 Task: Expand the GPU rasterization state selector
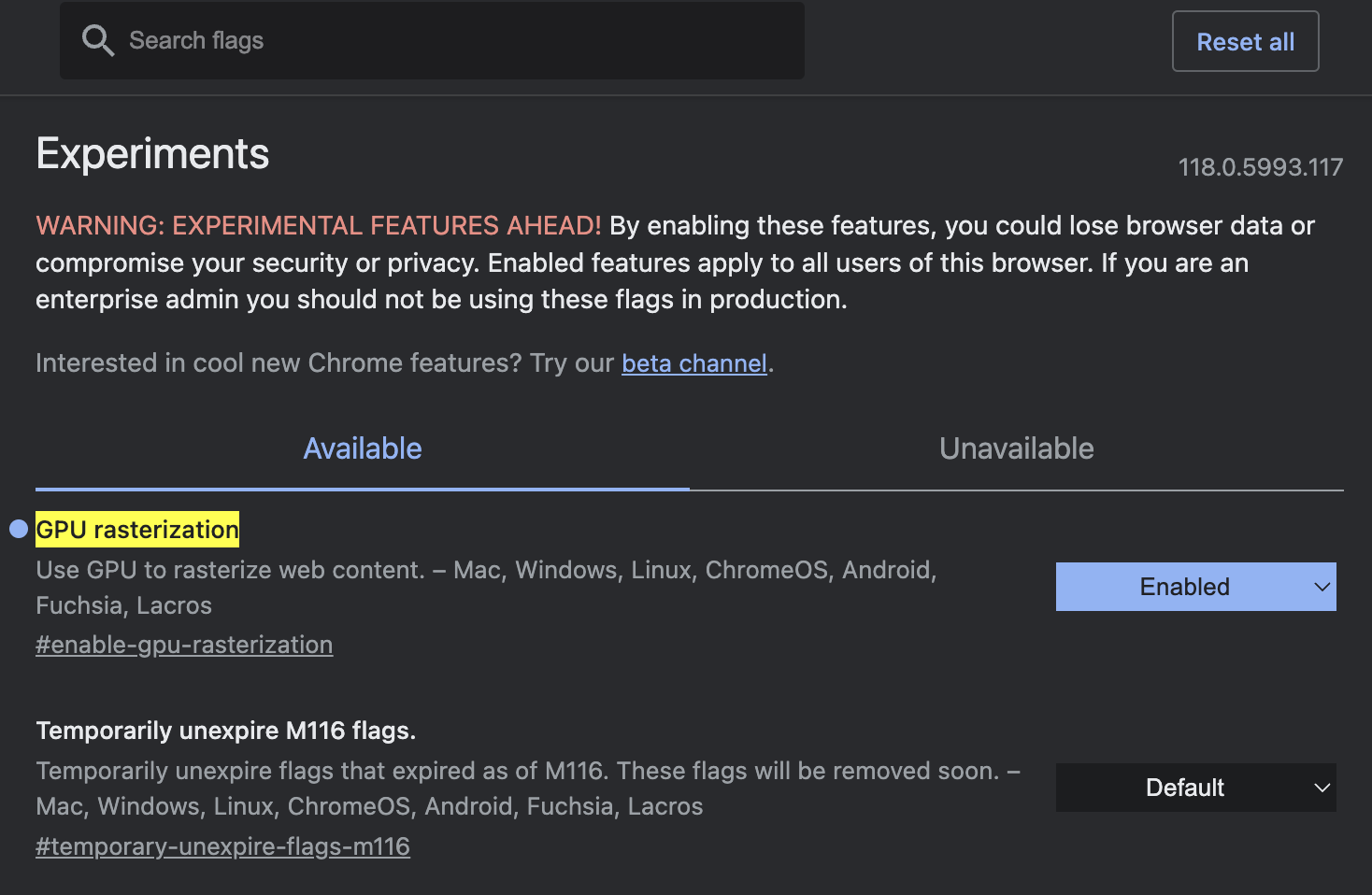point(1195,587)
